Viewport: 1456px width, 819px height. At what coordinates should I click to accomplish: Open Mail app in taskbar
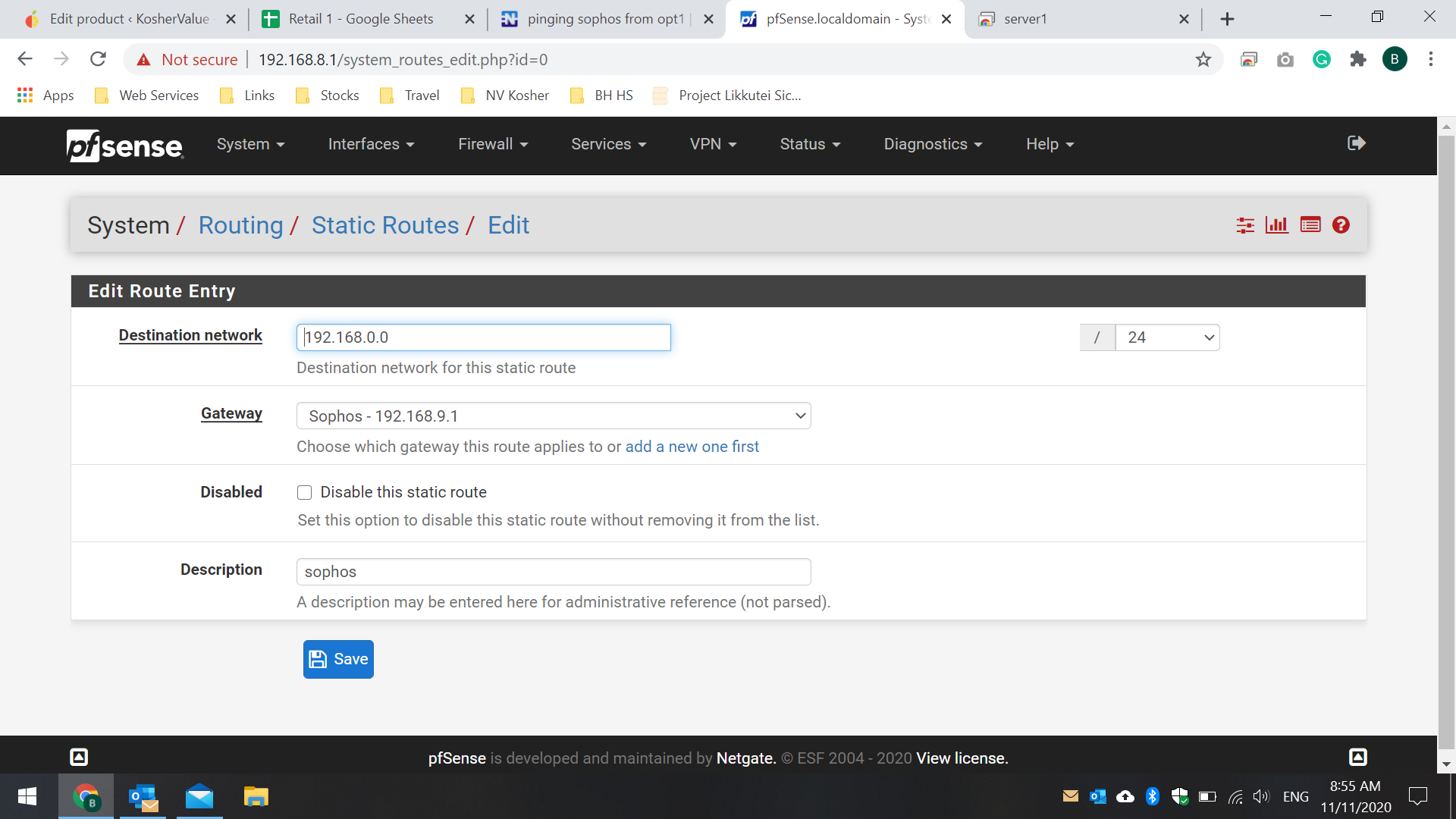point(199,796)
